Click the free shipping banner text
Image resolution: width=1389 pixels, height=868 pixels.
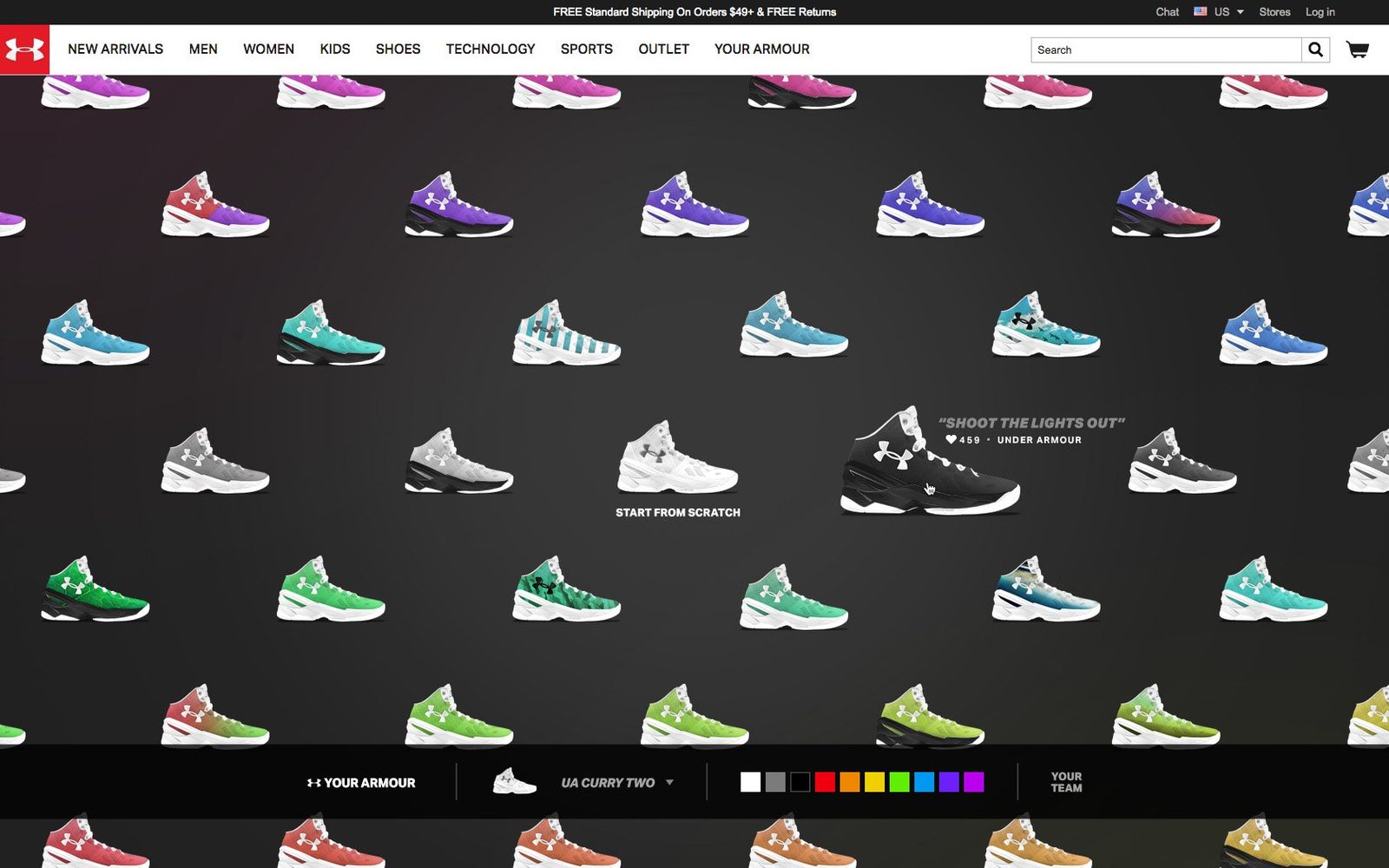(x=694, y=11)
